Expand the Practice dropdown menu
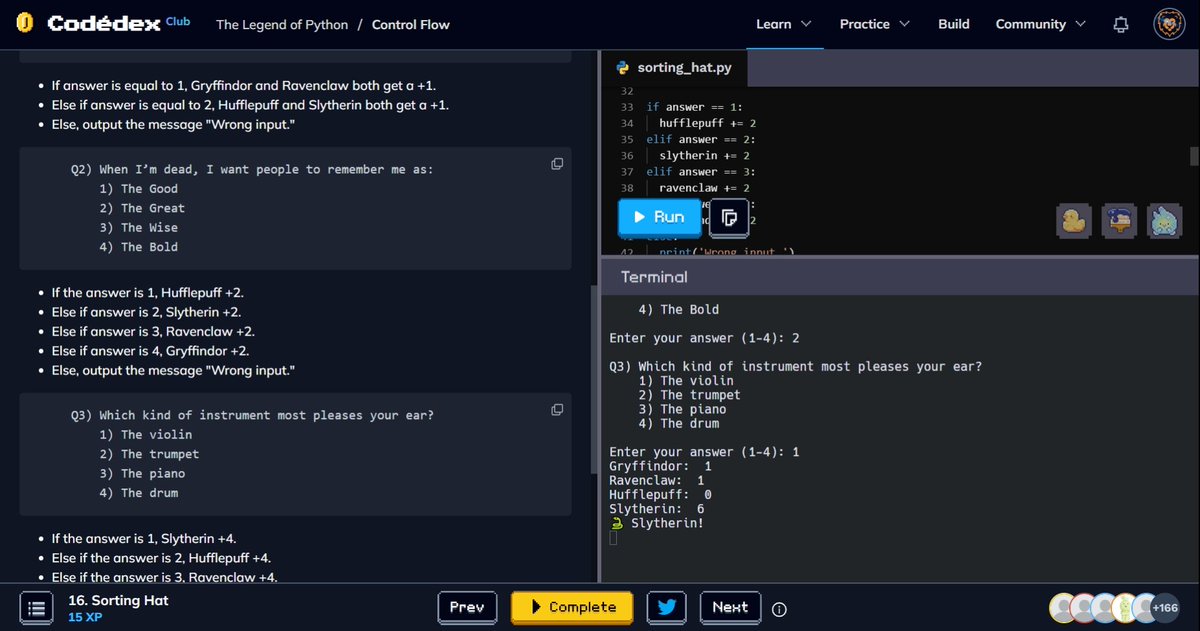This screenshot has width=1200, height=631. click(x=874, y=24)
